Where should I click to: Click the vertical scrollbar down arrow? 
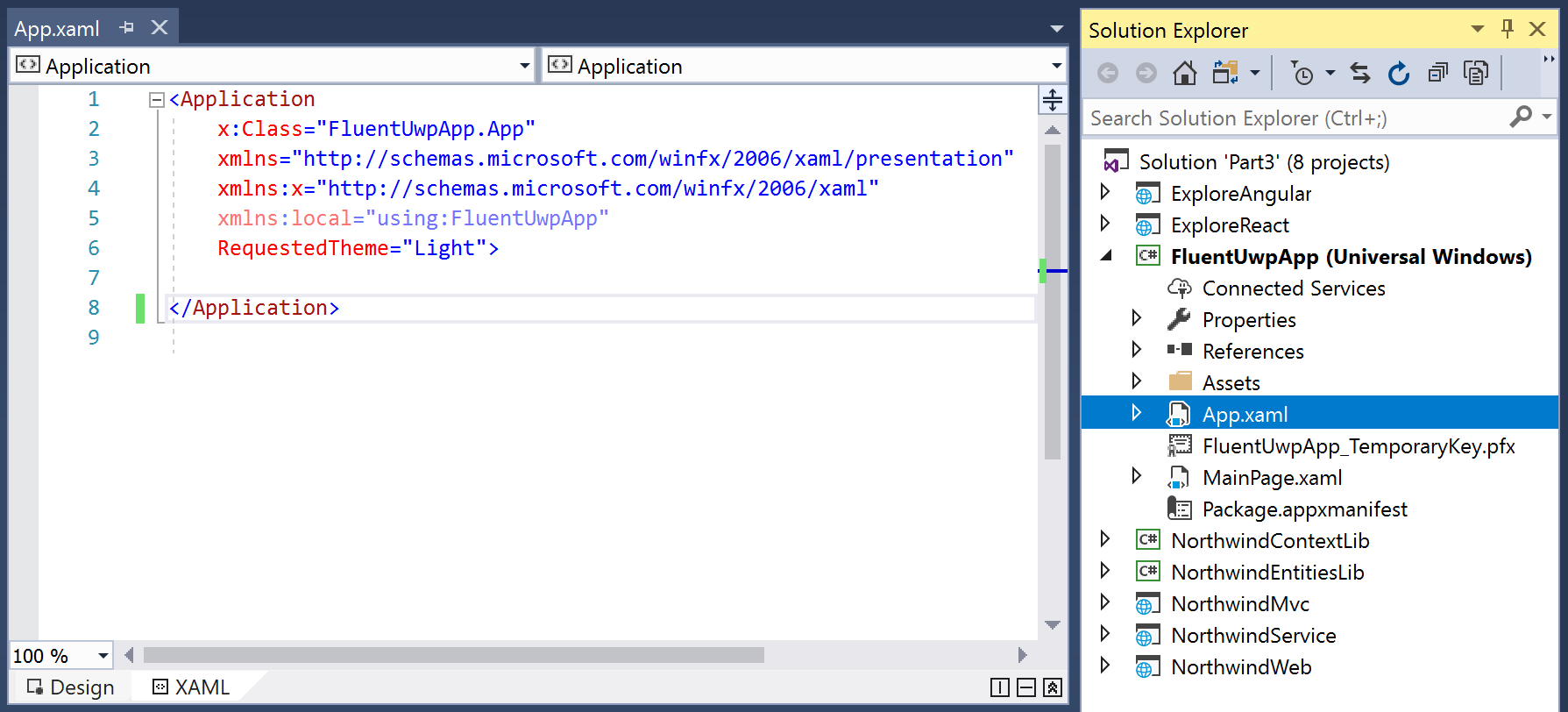coord(1053,624)
